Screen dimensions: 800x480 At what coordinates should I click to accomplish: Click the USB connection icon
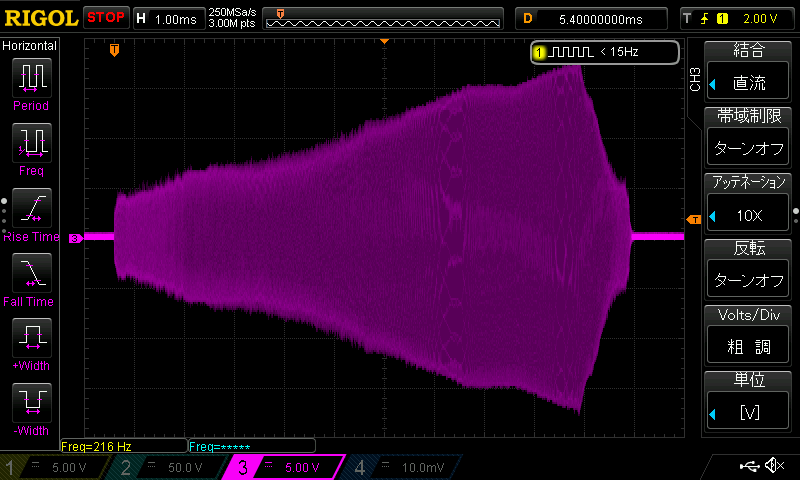pos(749,466)
